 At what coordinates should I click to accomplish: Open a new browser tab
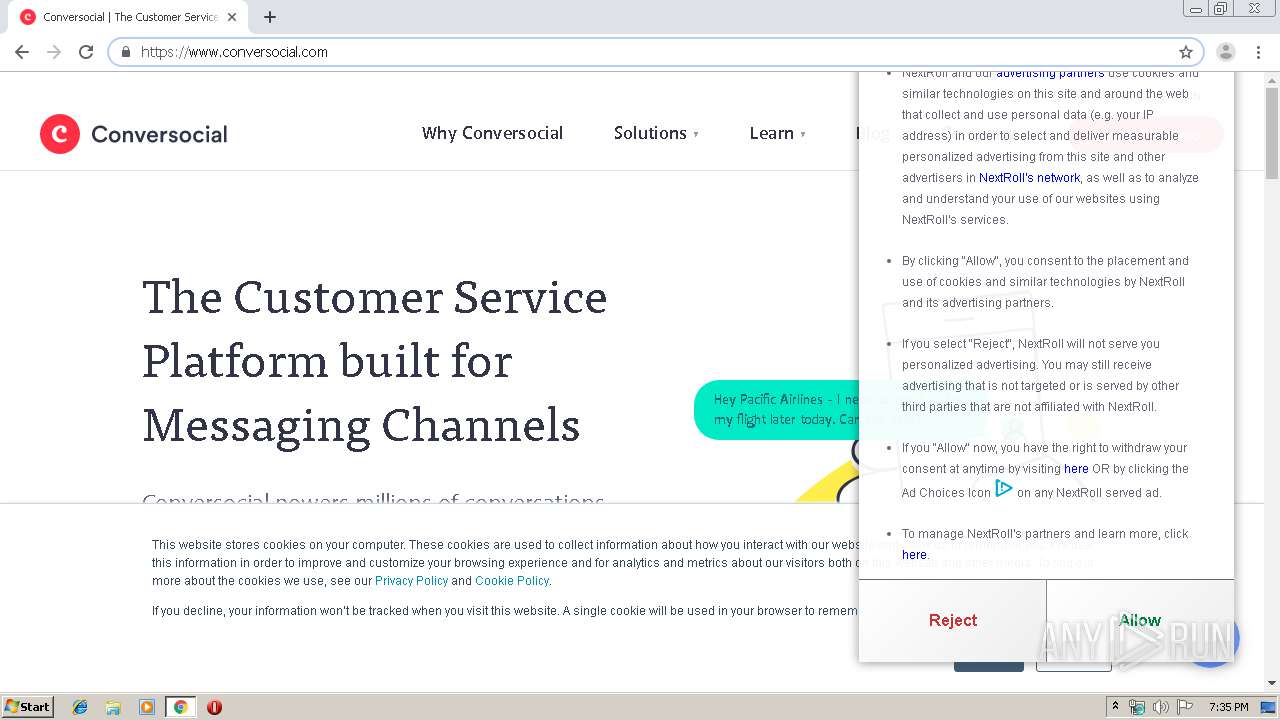[270, 17]
